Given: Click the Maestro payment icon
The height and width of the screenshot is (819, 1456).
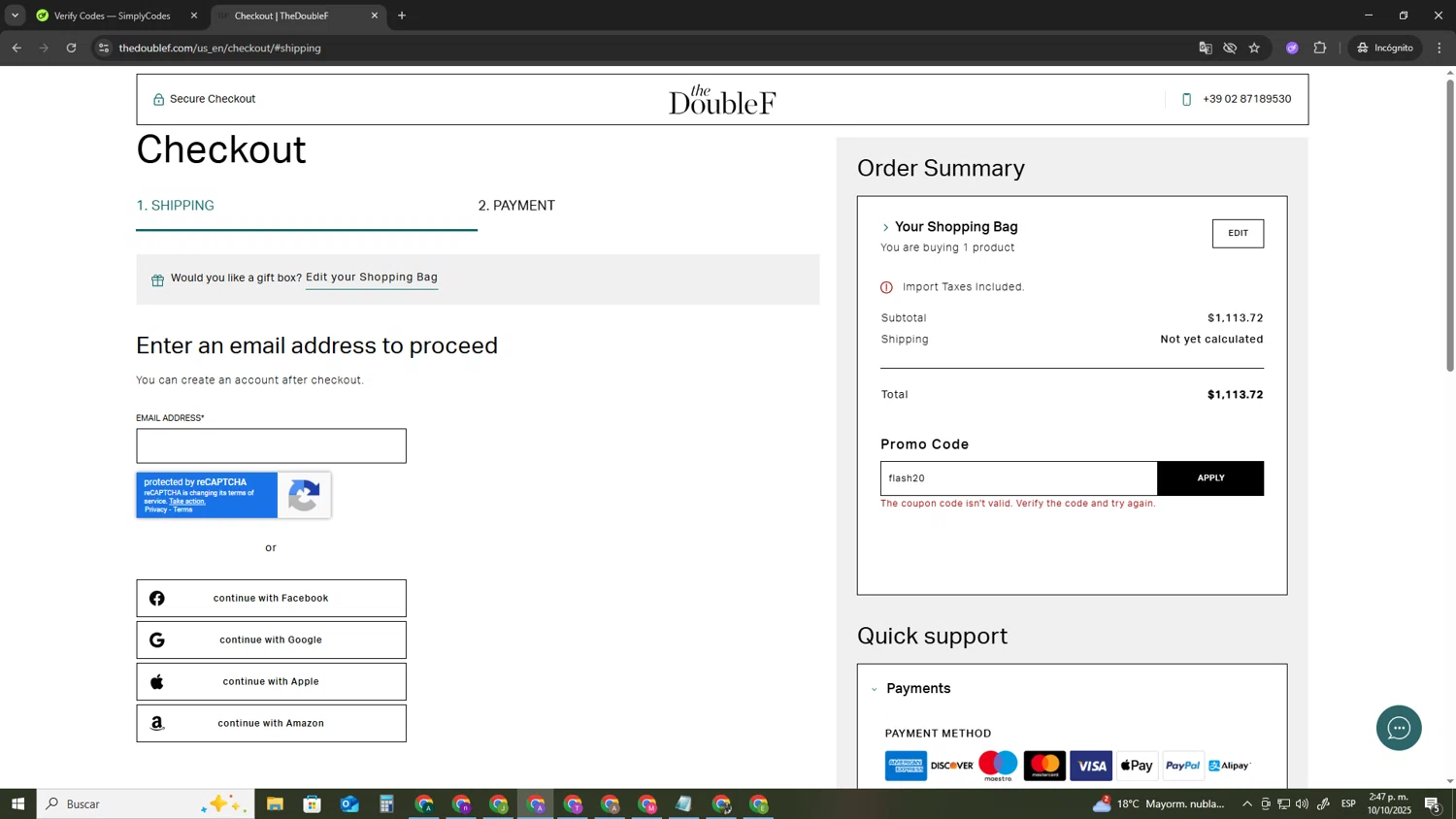Looking at the screenshot, I should (998, 766).
